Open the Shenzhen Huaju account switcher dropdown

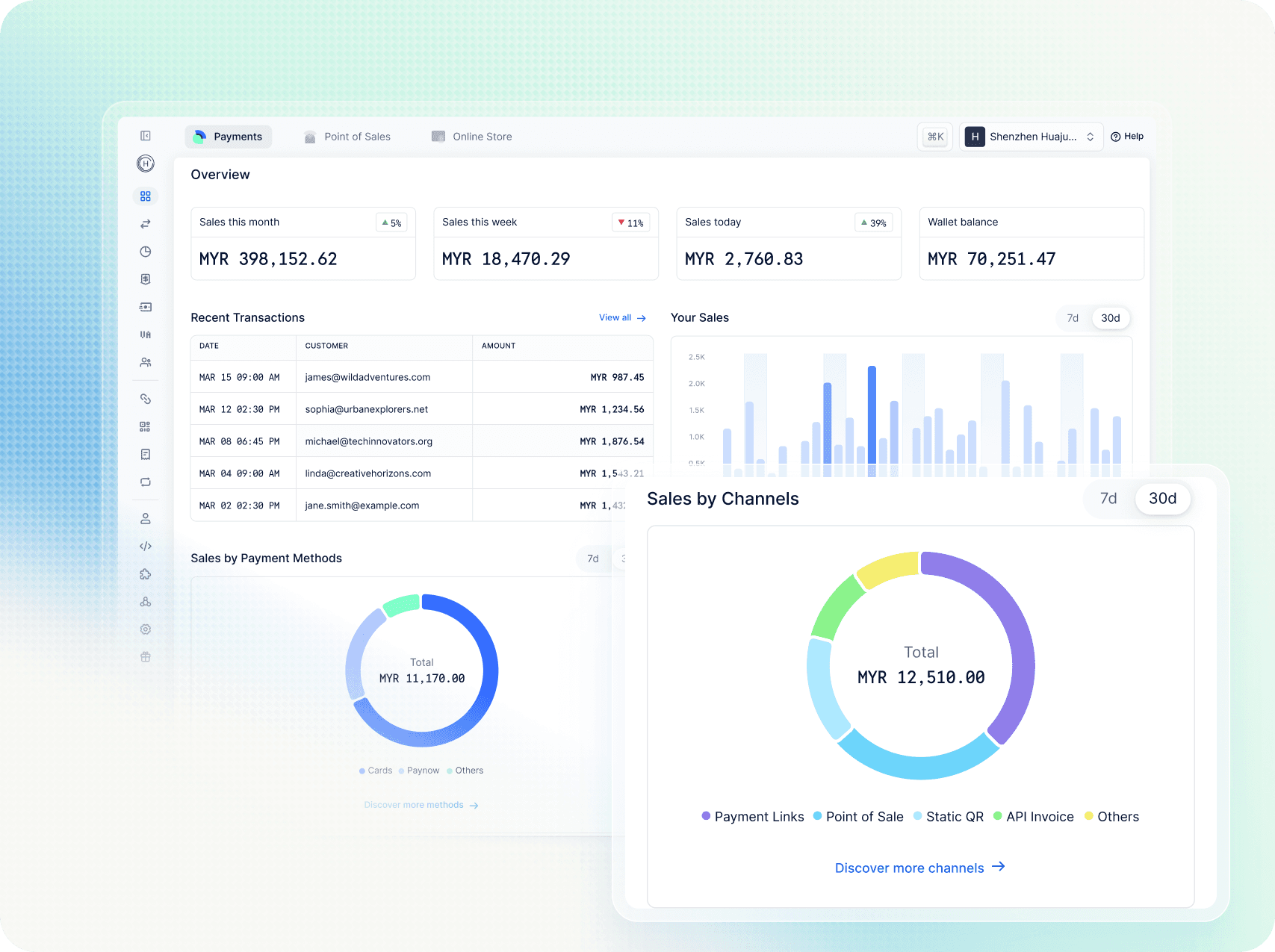1031,137
